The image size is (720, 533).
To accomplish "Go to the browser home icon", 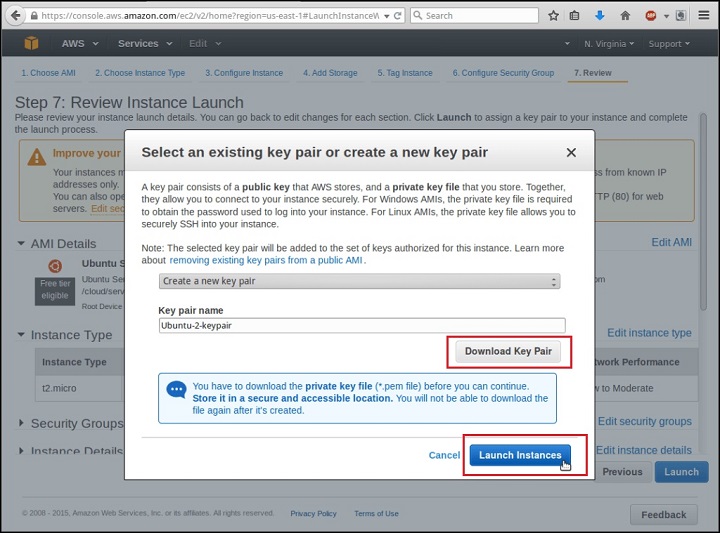I will 625,16.
